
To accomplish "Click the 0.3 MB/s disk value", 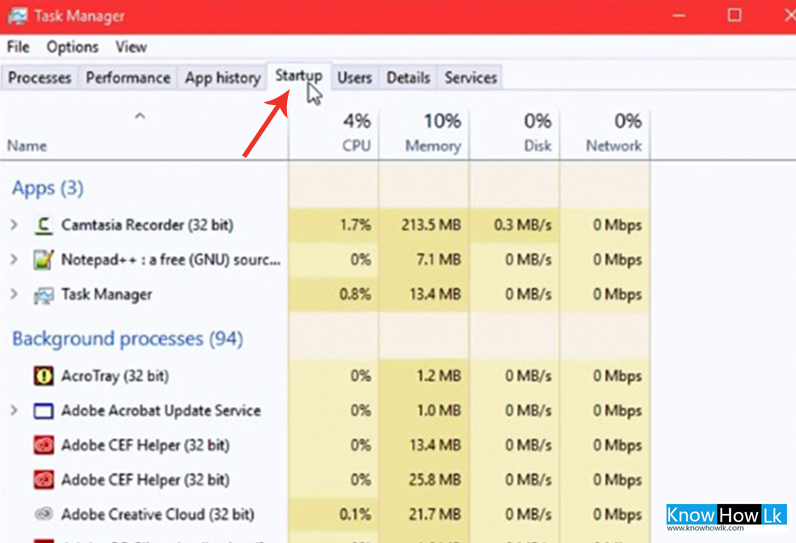I will click(x=522, y=225).
